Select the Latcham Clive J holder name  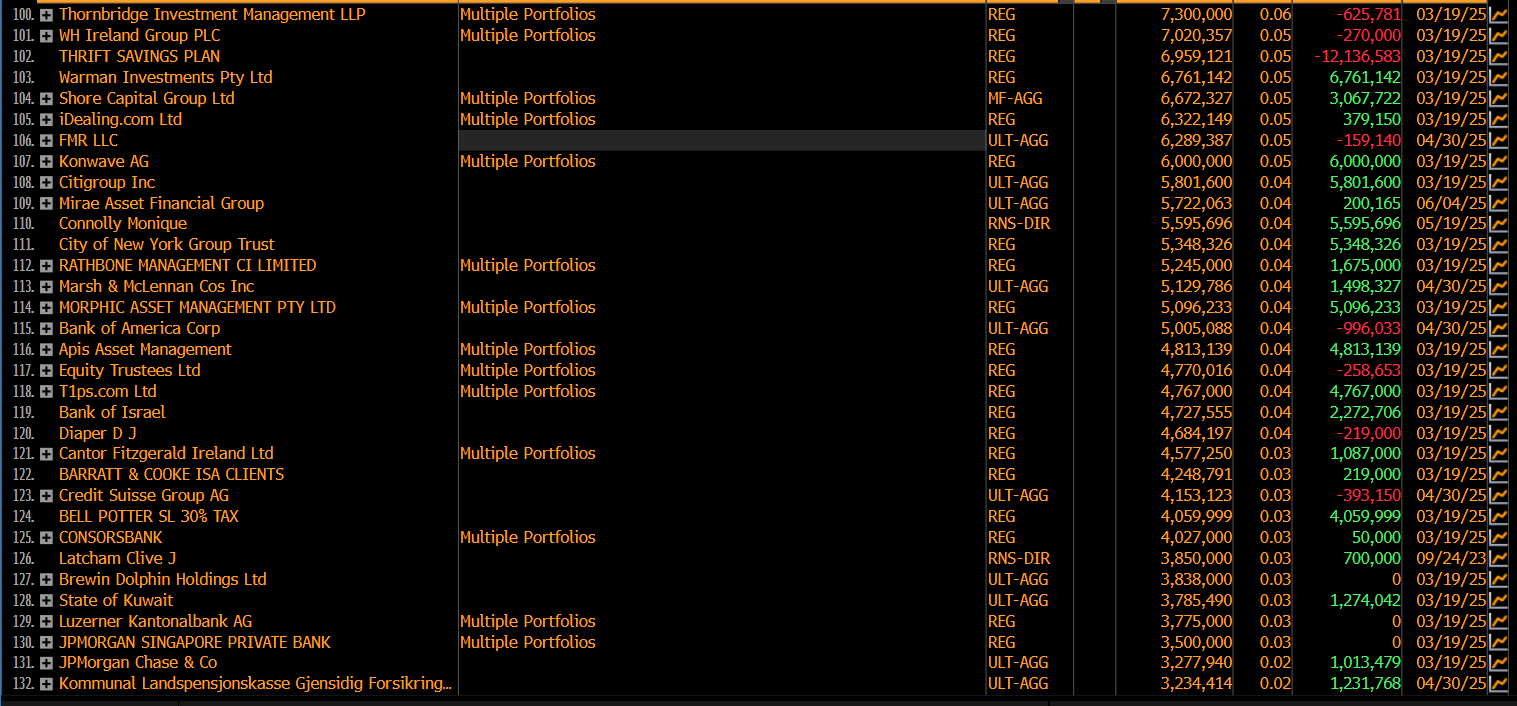coord(117,558)
